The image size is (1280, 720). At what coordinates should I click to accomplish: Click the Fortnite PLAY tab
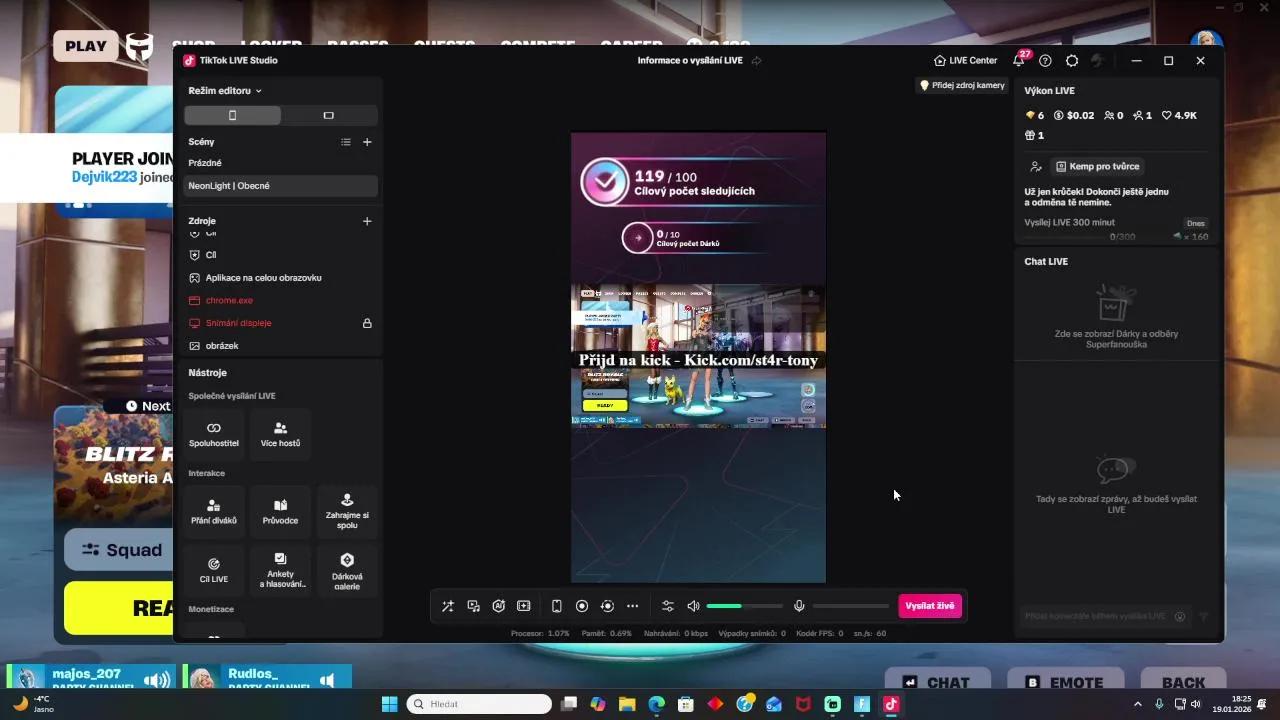click(86, 46)
